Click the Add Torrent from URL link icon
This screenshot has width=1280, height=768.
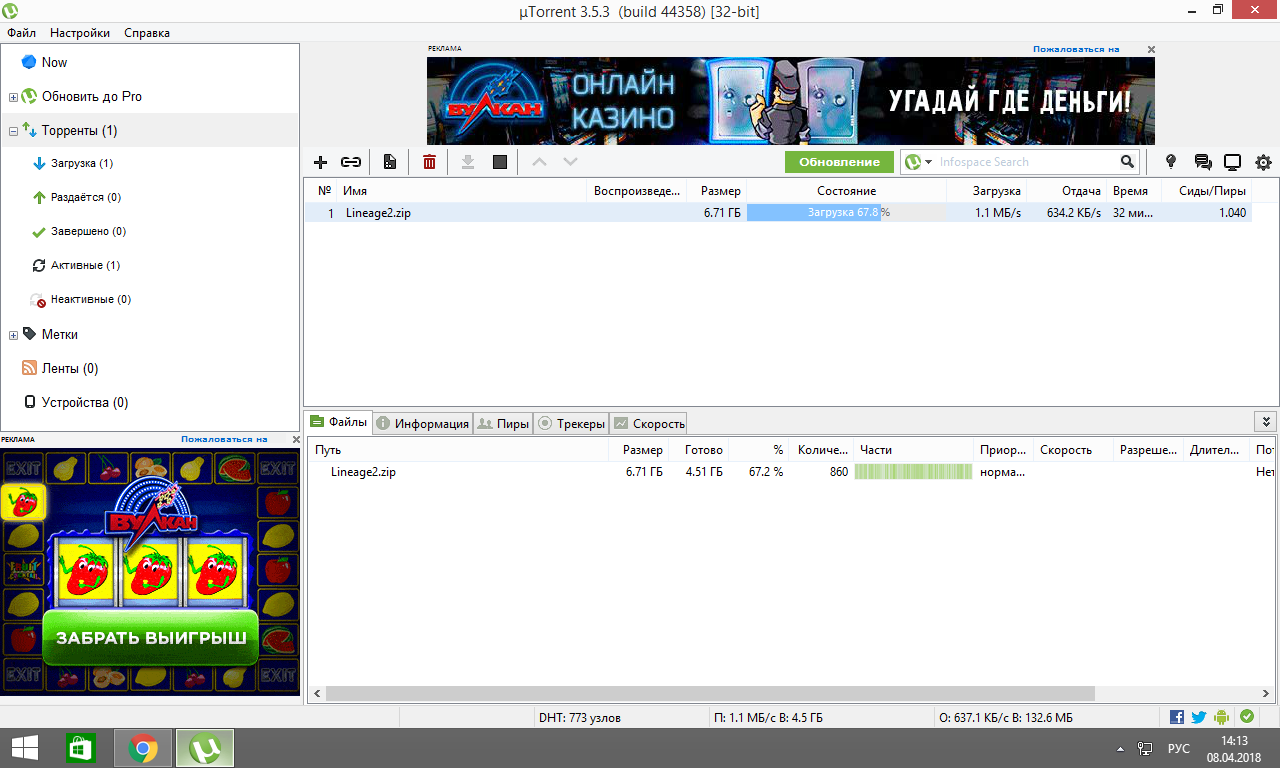pos(351,162)
